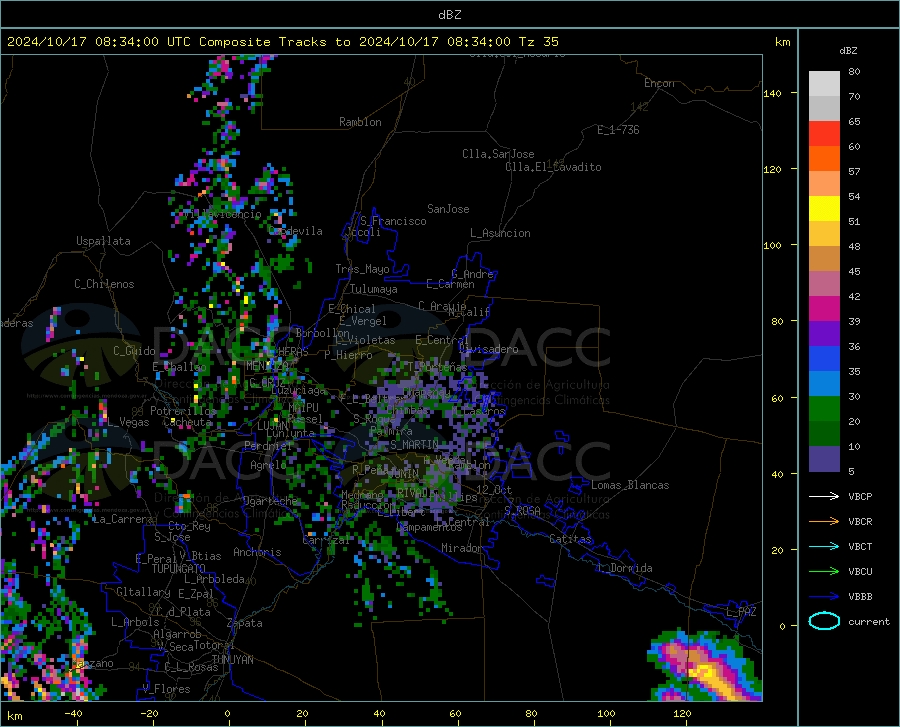Select the green 30–20 dBZ swatch

click(824, 409)
